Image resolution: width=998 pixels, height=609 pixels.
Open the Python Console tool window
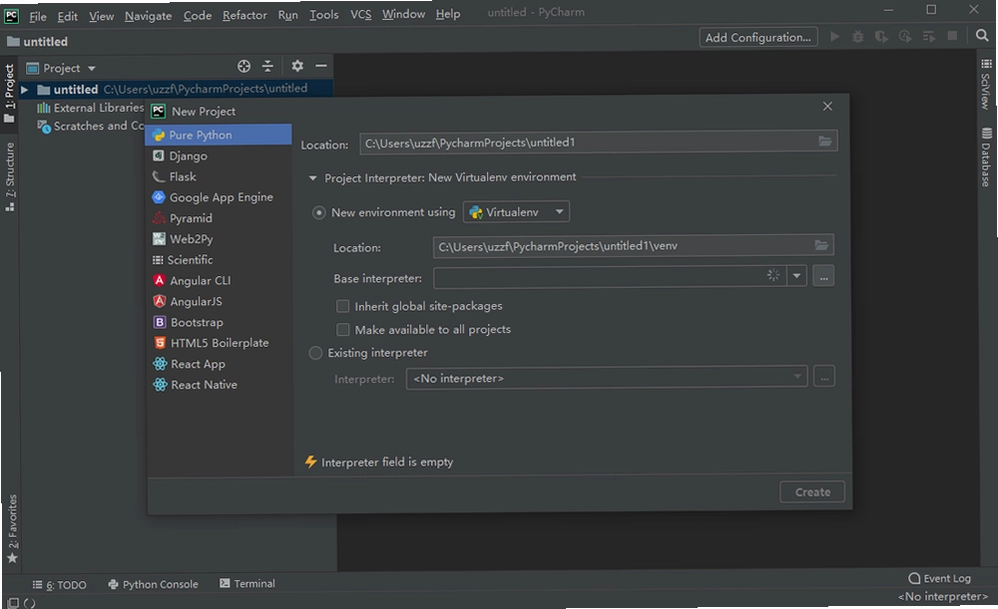153,584
